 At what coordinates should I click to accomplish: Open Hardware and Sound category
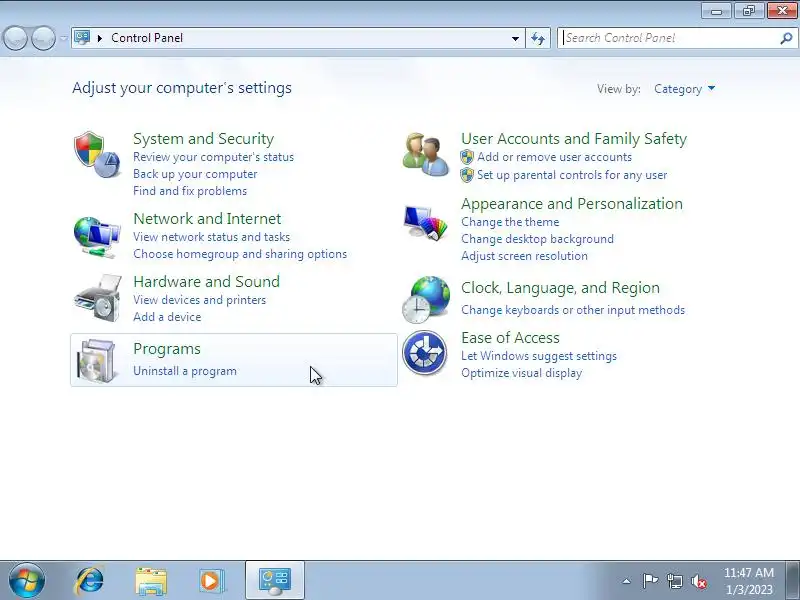[x=207, y=282]
